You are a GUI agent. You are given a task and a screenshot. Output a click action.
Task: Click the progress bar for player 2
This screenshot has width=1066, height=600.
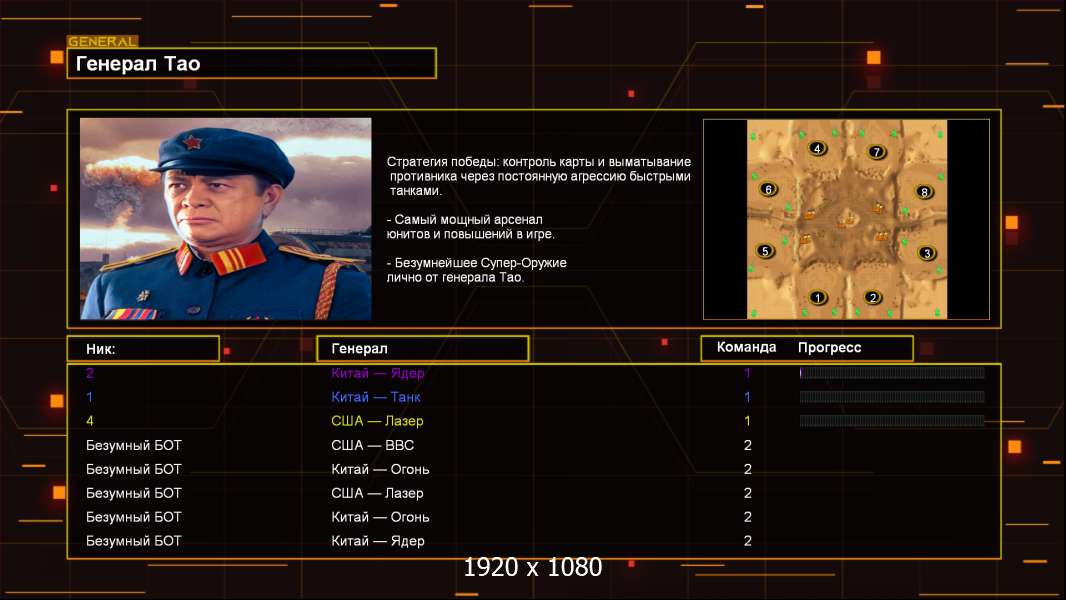892,372
